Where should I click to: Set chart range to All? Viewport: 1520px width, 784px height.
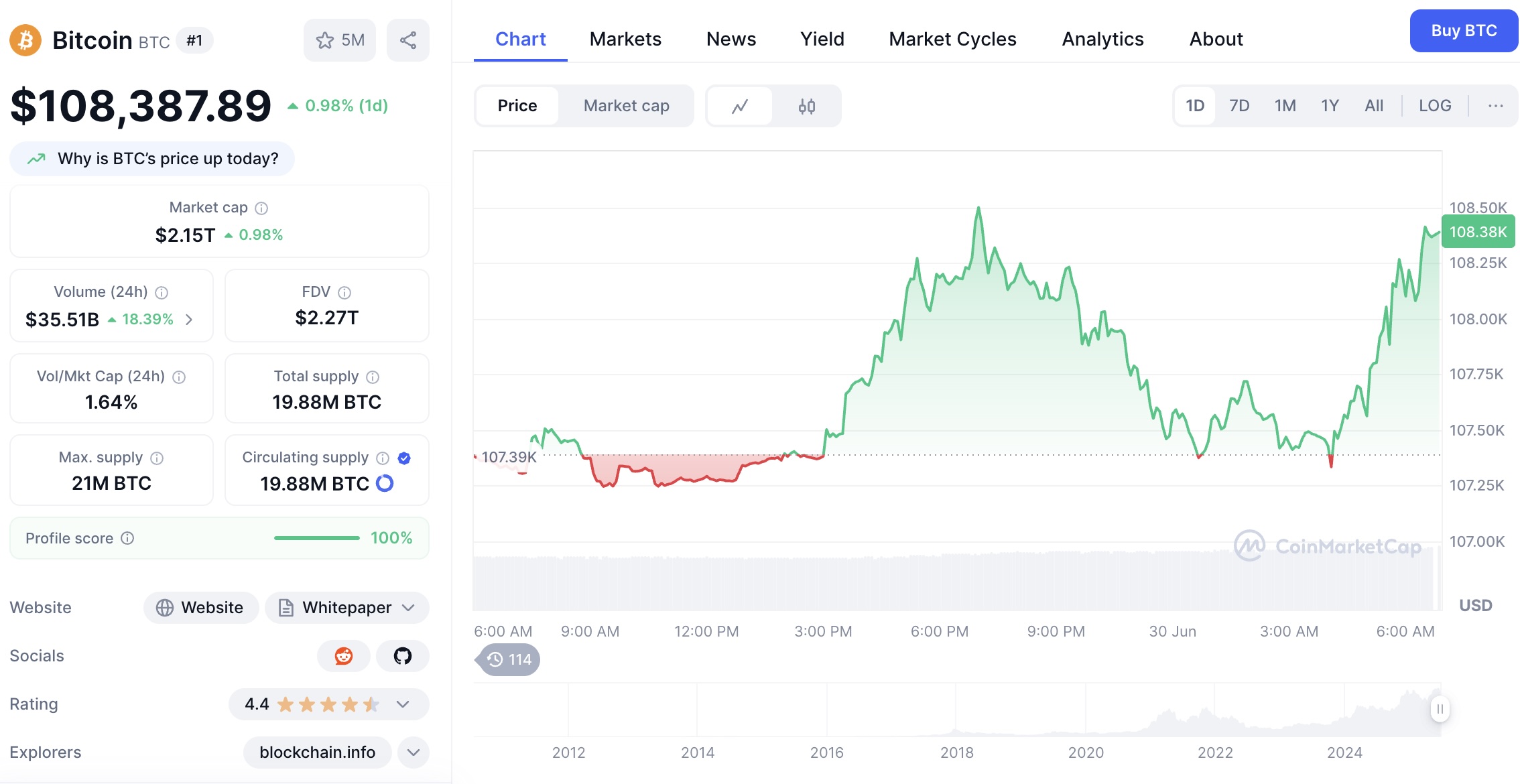(x=1374, y=106)
